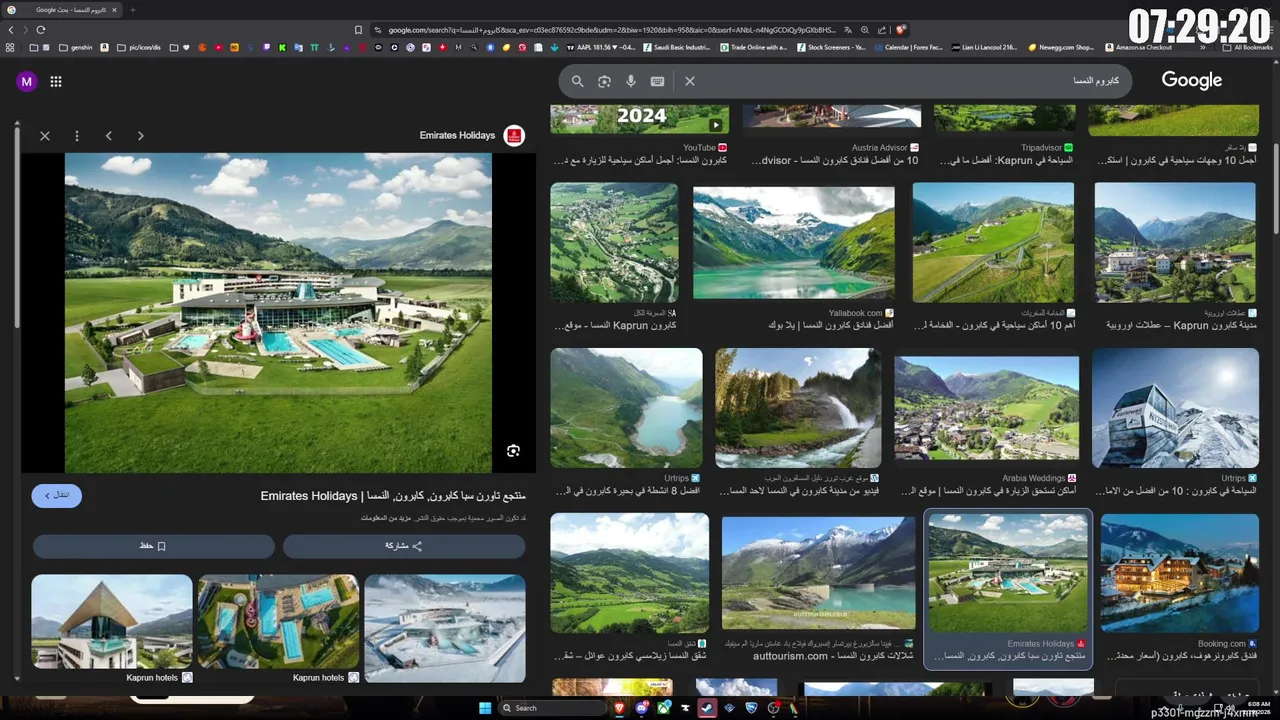The image size is (1280, 720).
Task: Click the Google logo
Action: tap(1192, 81)
